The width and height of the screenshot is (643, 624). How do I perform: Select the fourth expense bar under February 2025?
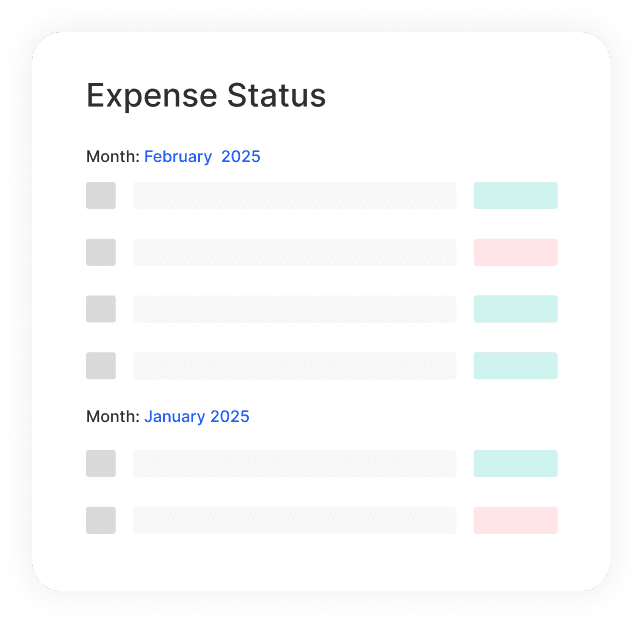tap(295, 366)
